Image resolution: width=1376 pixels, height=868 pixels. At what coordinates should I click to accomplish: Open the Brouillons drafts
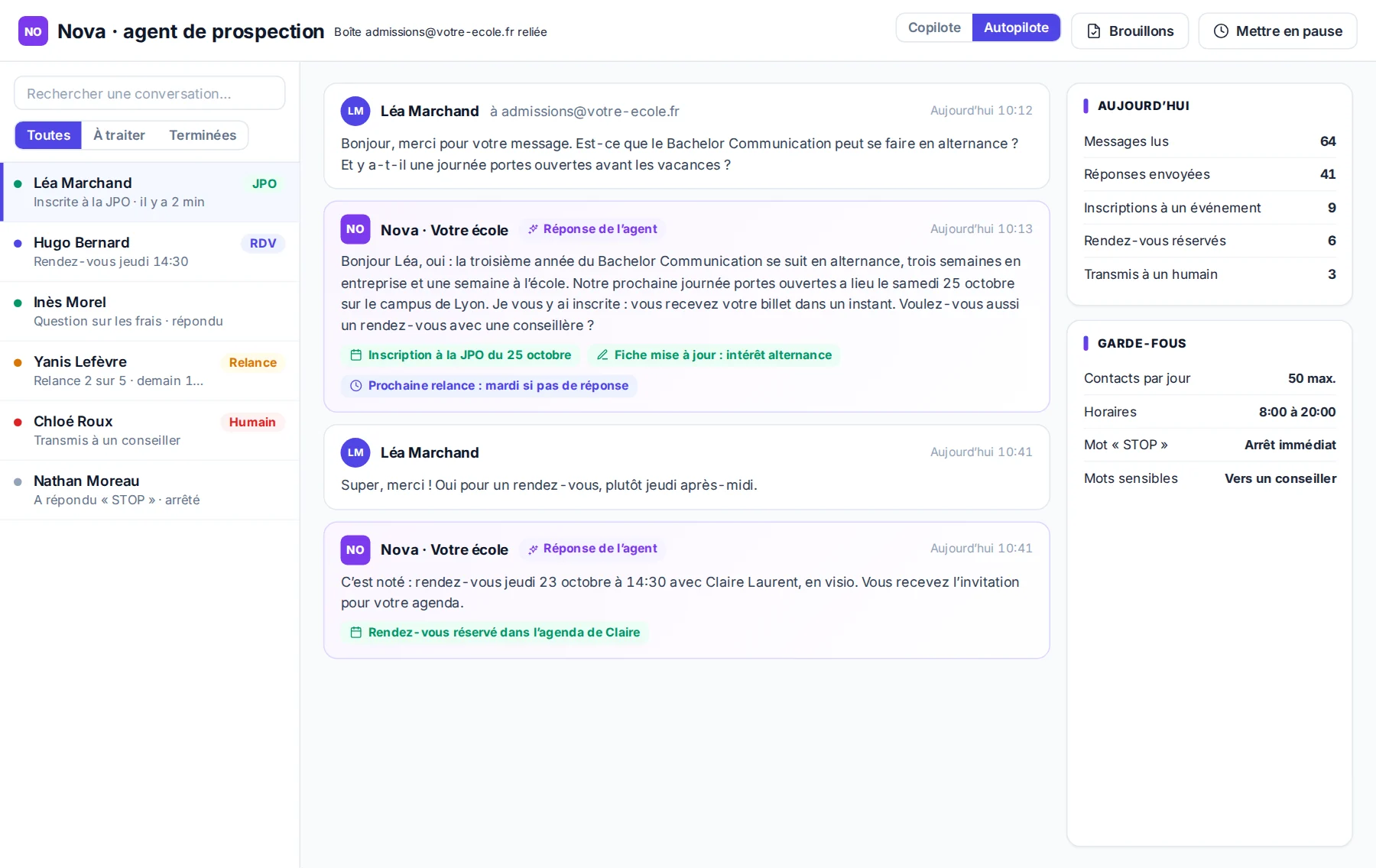click(x=1130, y=31)
